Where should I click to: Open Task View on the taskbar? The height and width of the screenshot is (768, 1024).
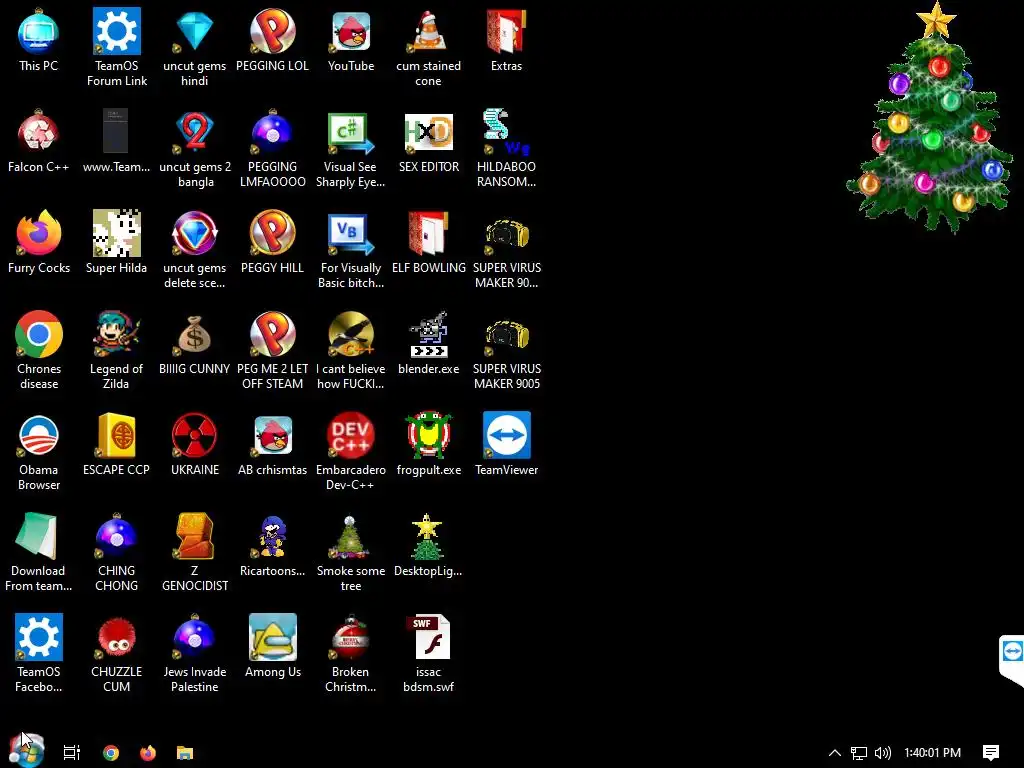pos(72,752)
